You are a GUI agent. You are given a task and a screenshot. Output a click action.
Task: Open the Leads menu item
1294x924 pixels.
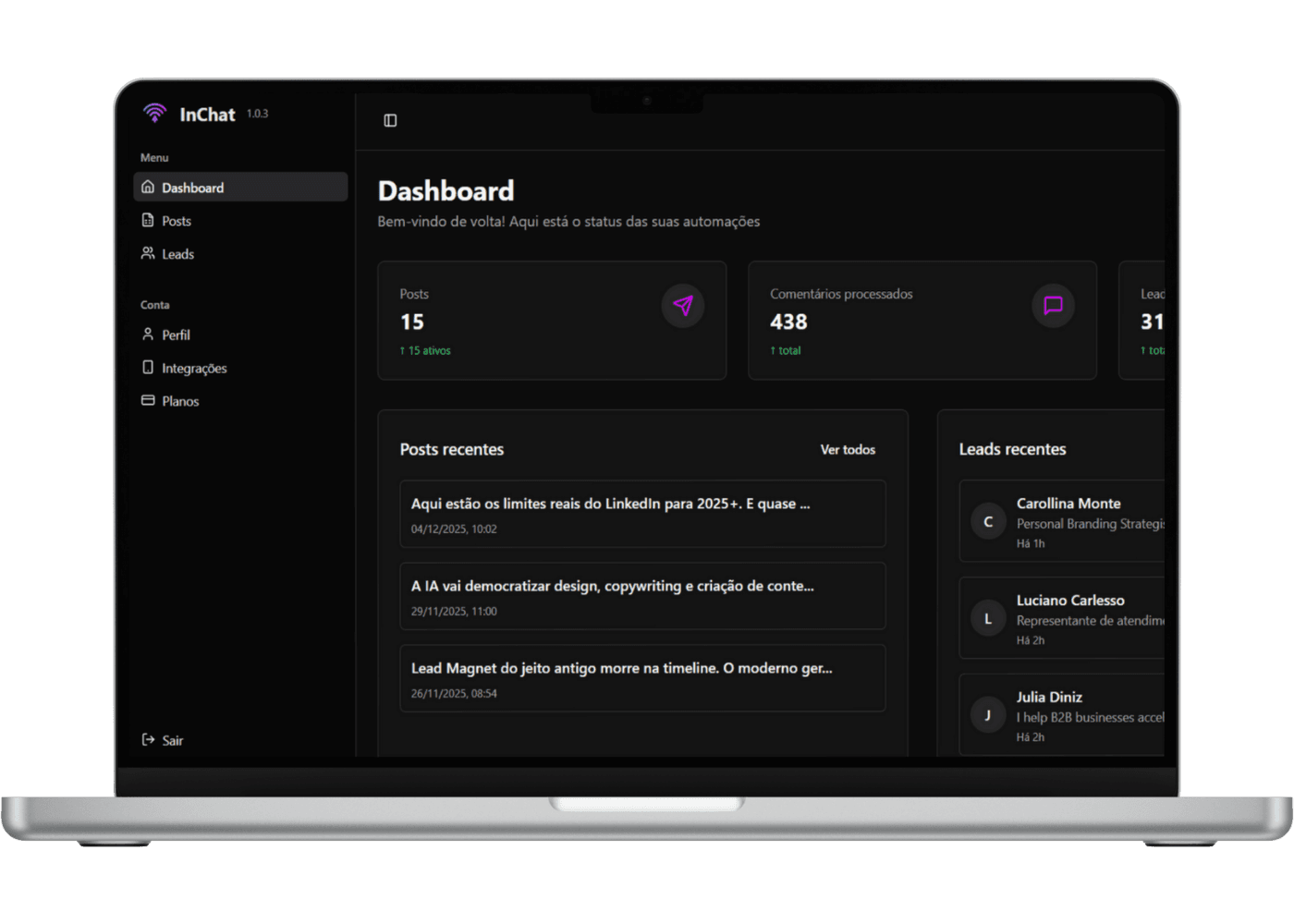(177, 254)
